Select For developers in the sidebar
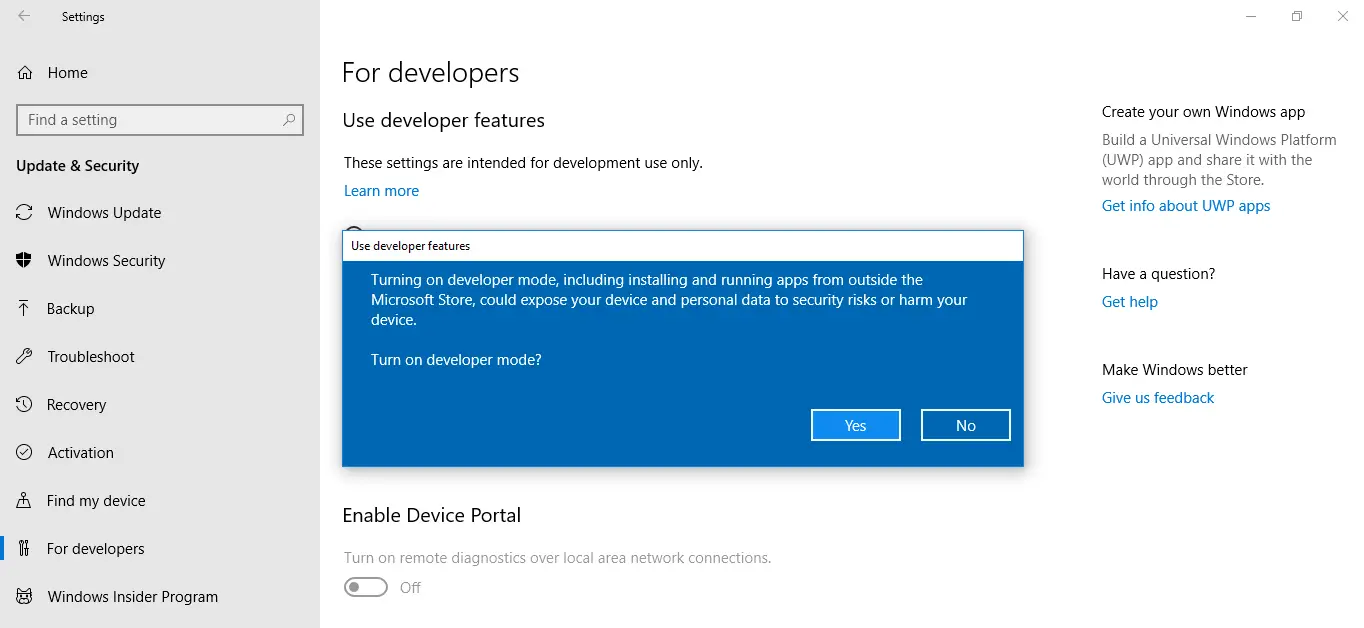 (160, 548)
